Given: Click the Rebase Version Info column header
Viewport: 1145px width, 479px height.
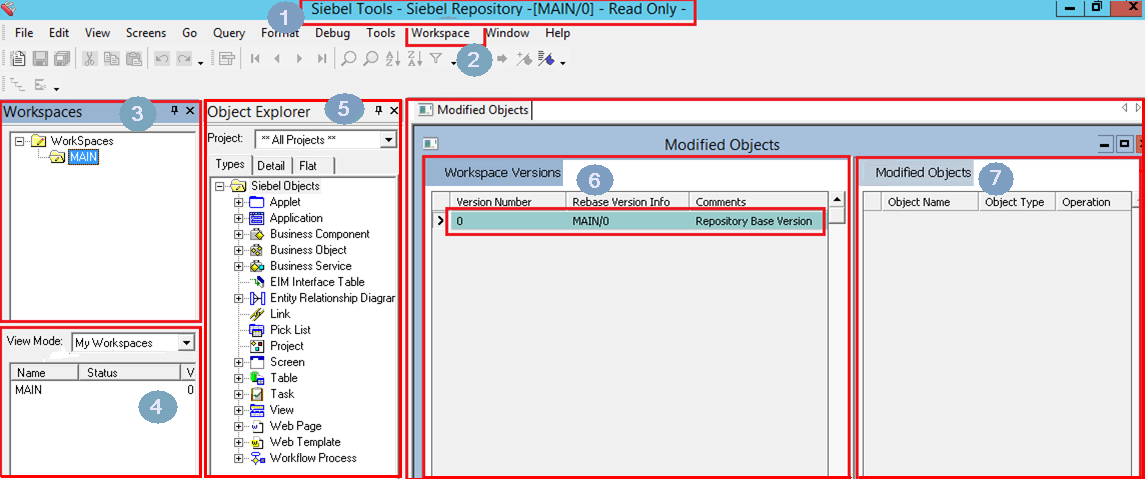Looking at the screenshot, I should click(x=628, y=202).
